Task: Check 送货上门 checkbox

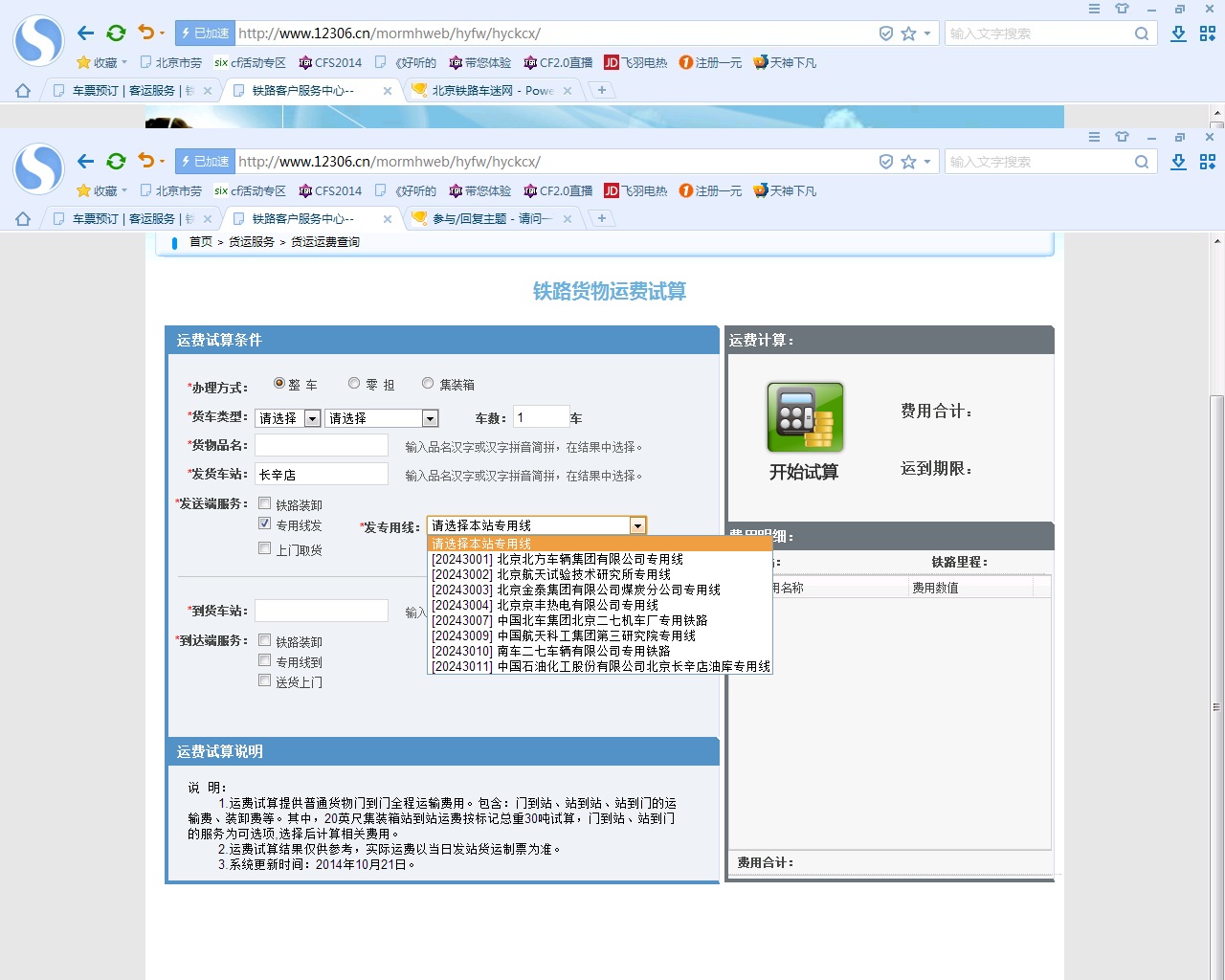Action: pyautogui.click(x=265, y=680)
